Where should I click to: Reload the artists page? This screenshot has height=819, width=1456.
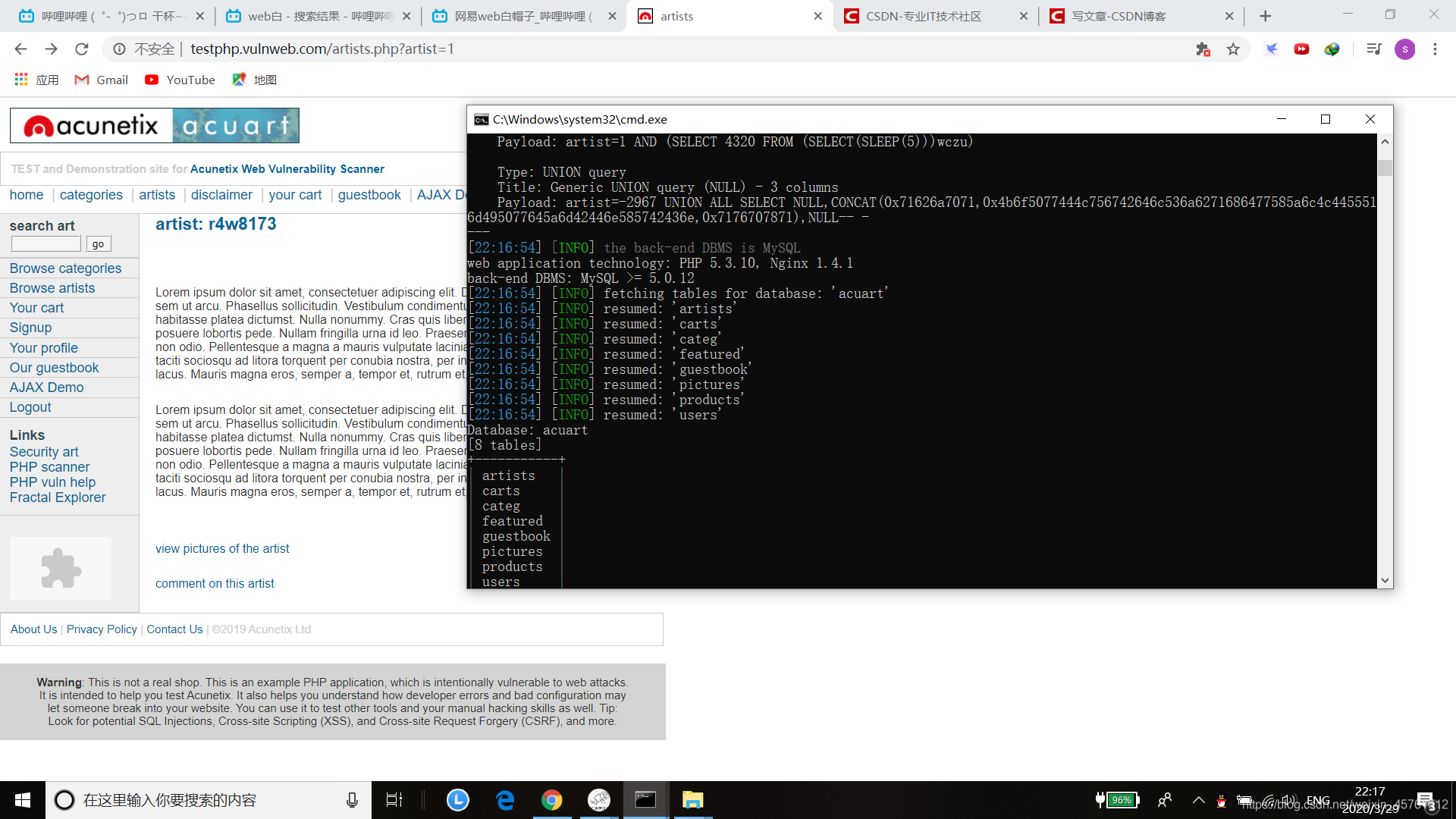[81, 49]
